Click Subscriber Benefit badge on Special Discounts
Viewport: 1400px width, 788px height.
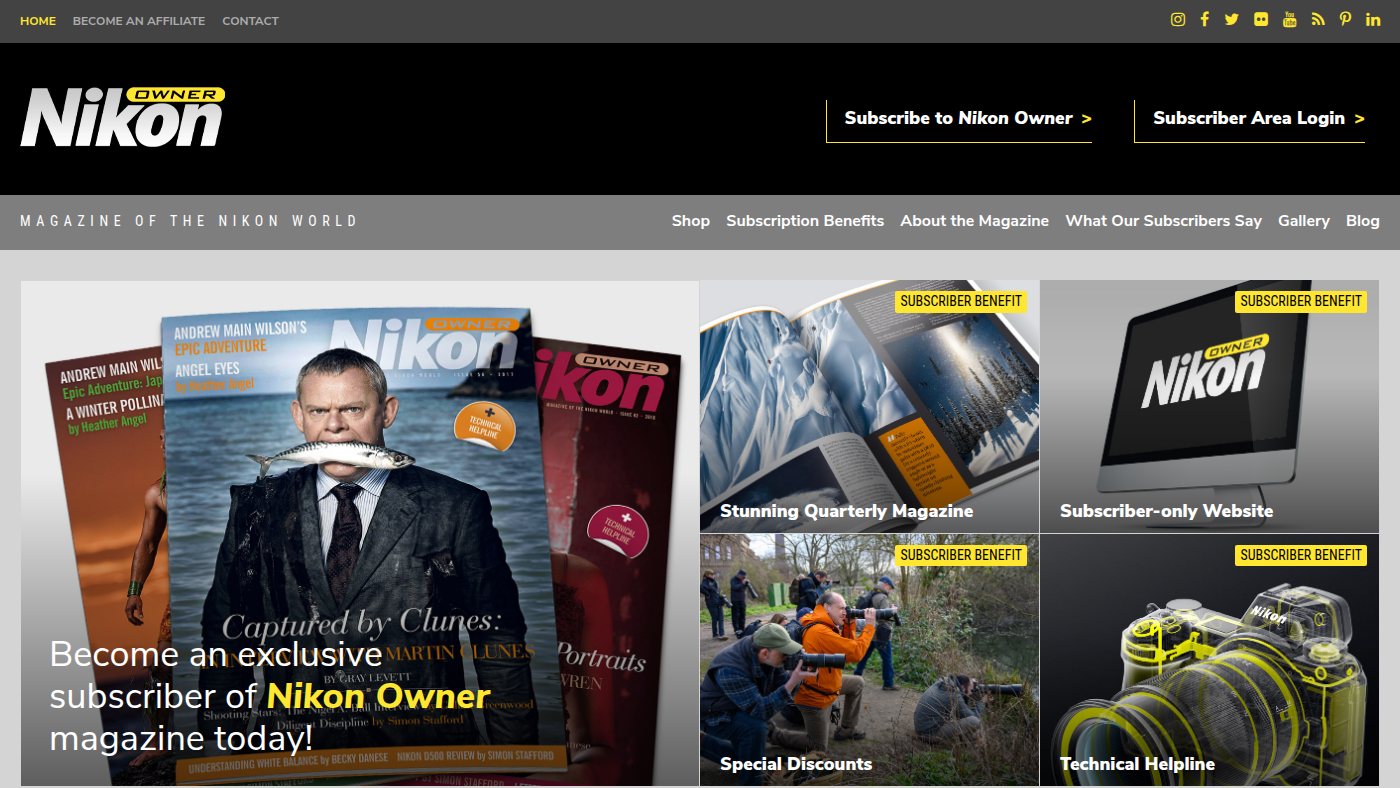961,555
